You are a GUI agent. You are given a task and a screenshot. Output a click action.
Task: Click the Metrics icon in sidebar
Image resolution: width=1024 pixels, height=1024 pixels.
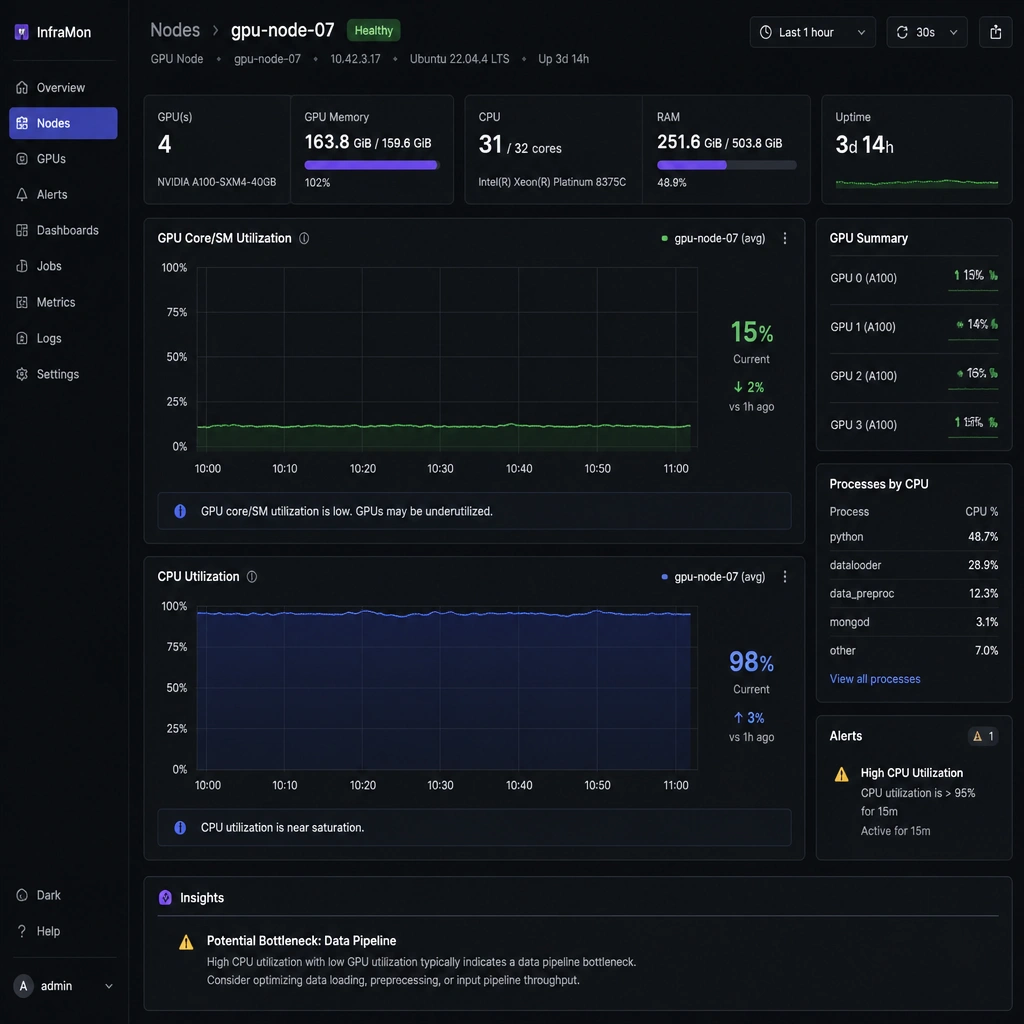point(22,302)
